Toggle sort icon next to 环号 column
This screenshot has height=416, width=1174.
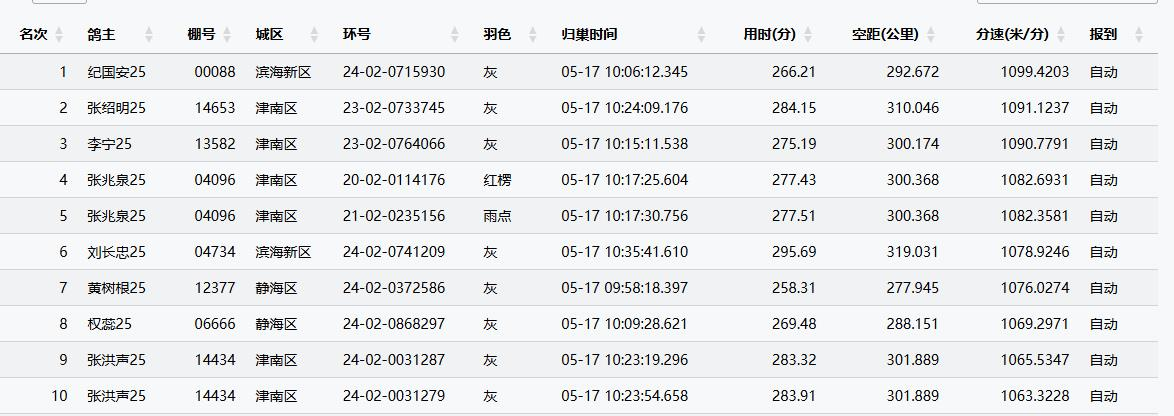(455, 35)
